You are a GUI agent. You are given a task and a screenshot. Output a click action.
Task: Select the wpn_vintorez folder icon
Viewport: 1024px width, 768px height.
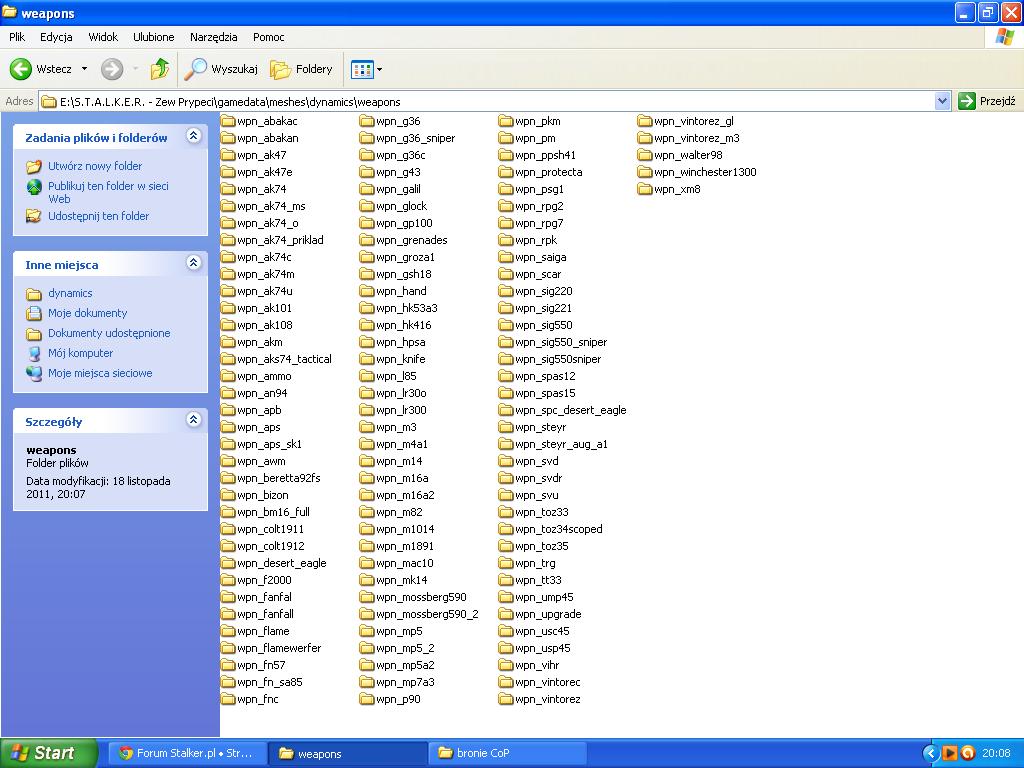[x=505, y=699]
